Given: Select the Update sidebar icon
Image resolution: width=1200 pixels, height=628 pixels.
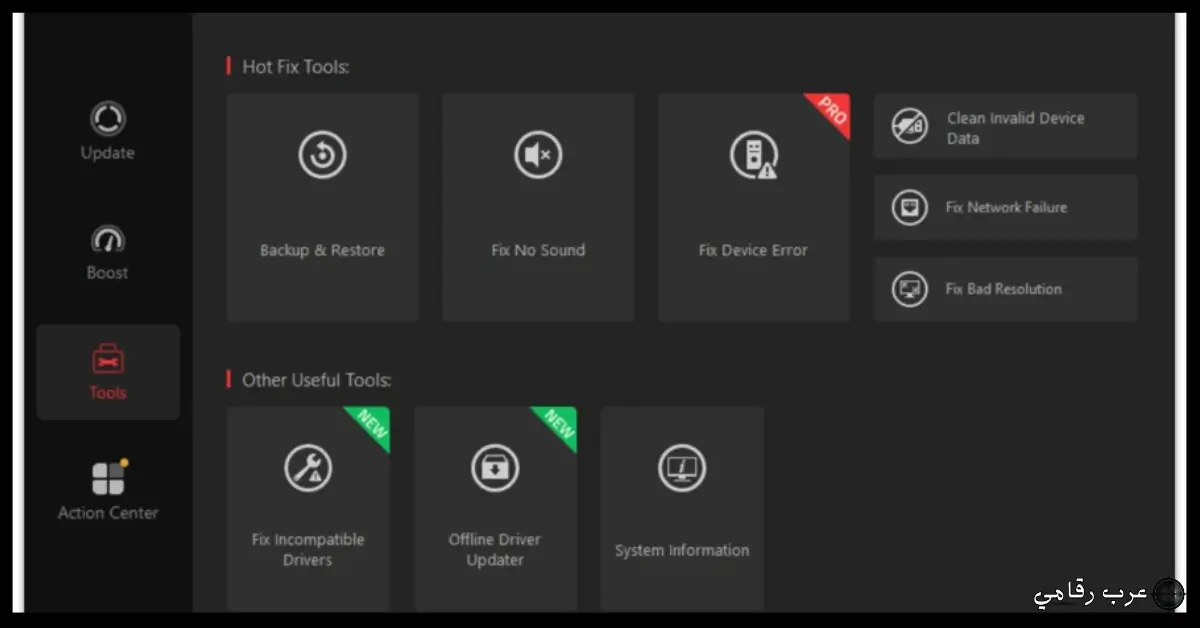Looking at the screenshot, I should (x=107, y=117).
